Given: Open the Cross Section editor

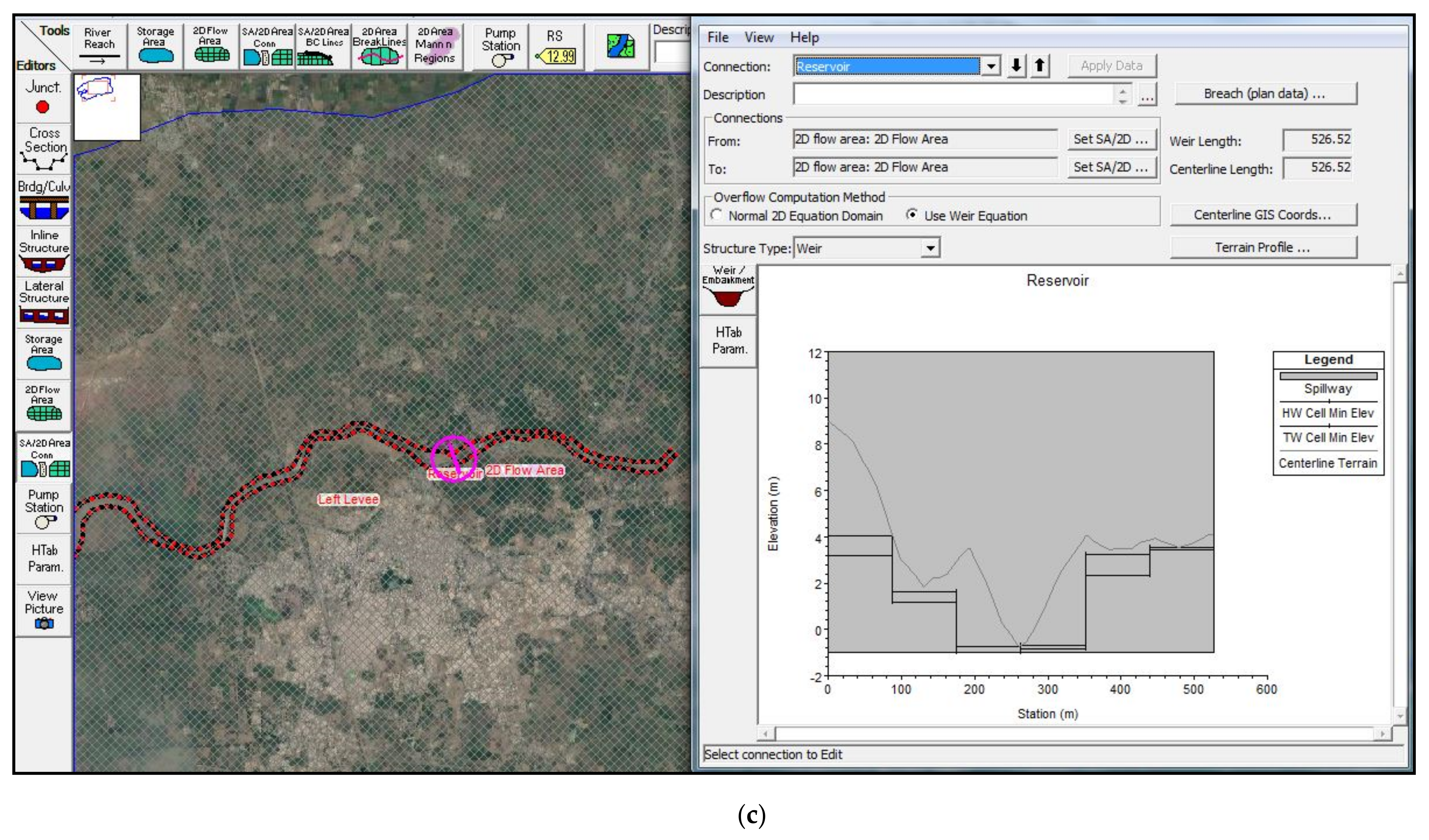Looking at the screenshot, I should [43, 149].
